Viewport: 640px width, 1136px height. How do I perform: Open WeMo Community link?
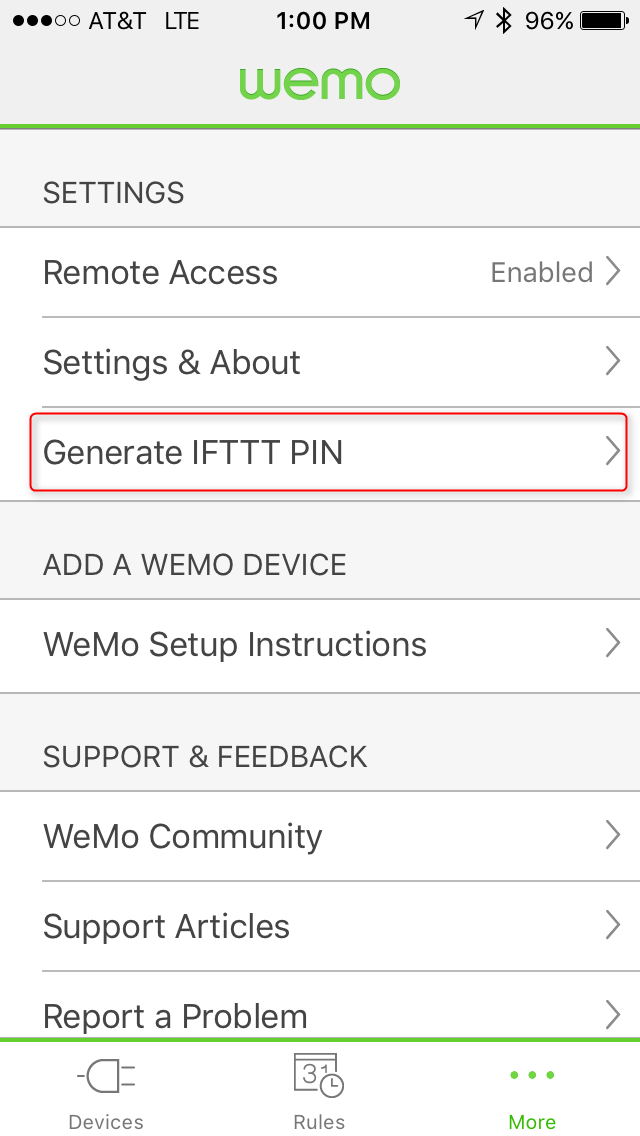[320, 836]
